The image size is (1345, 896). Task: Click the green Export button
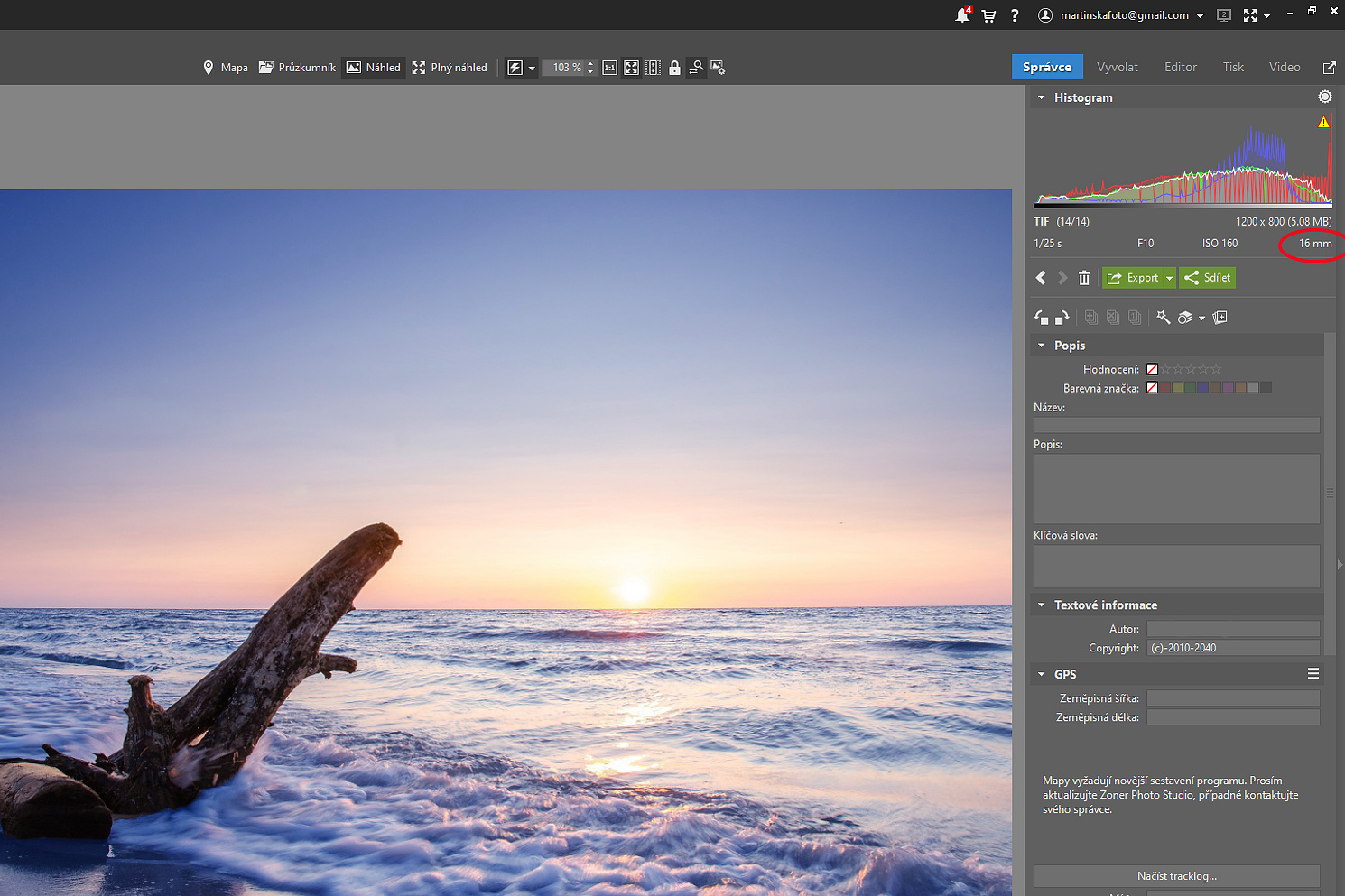pyautogui.click(x=1133, y=278)
